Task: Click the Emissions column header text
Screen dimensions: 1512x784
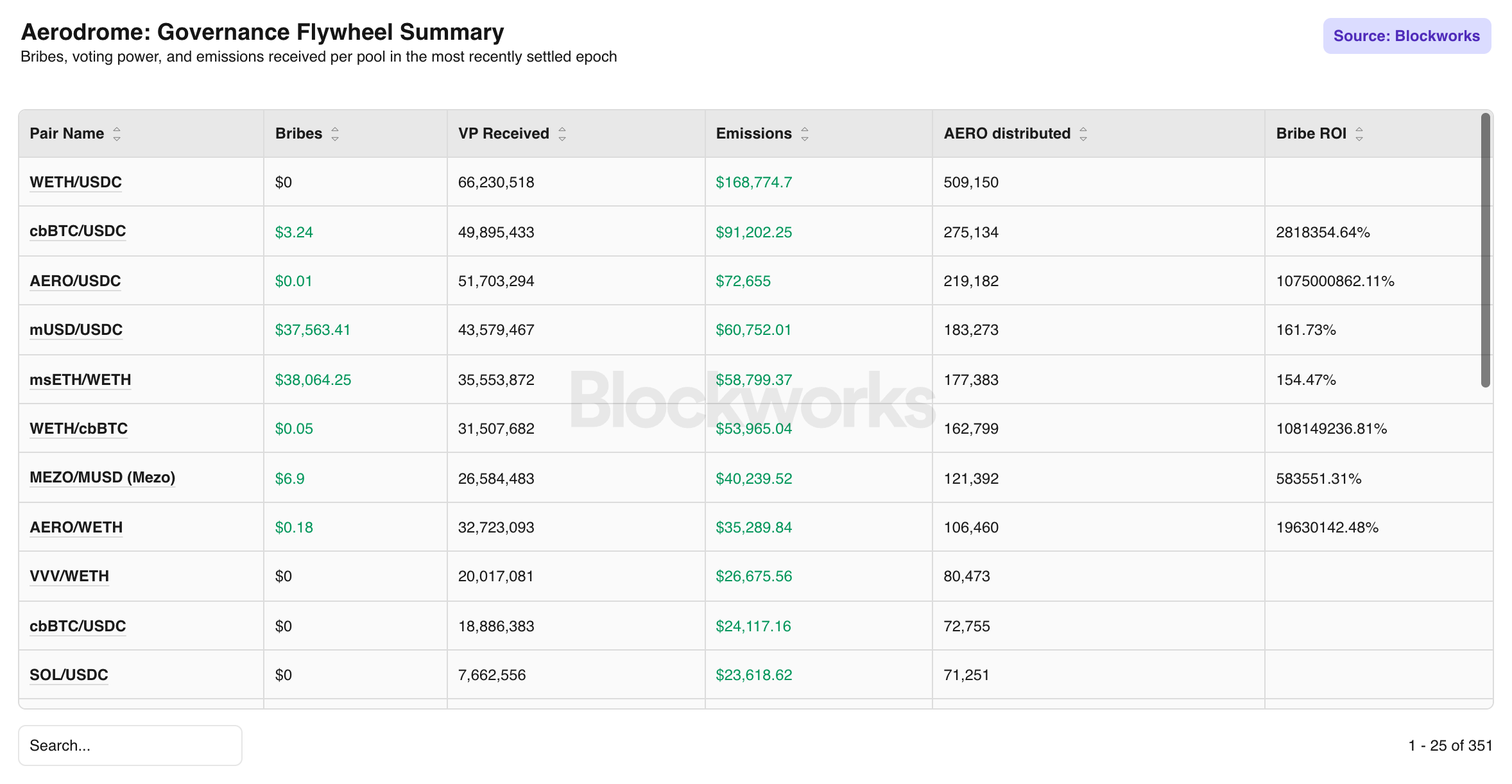Action: pos(753,133)
